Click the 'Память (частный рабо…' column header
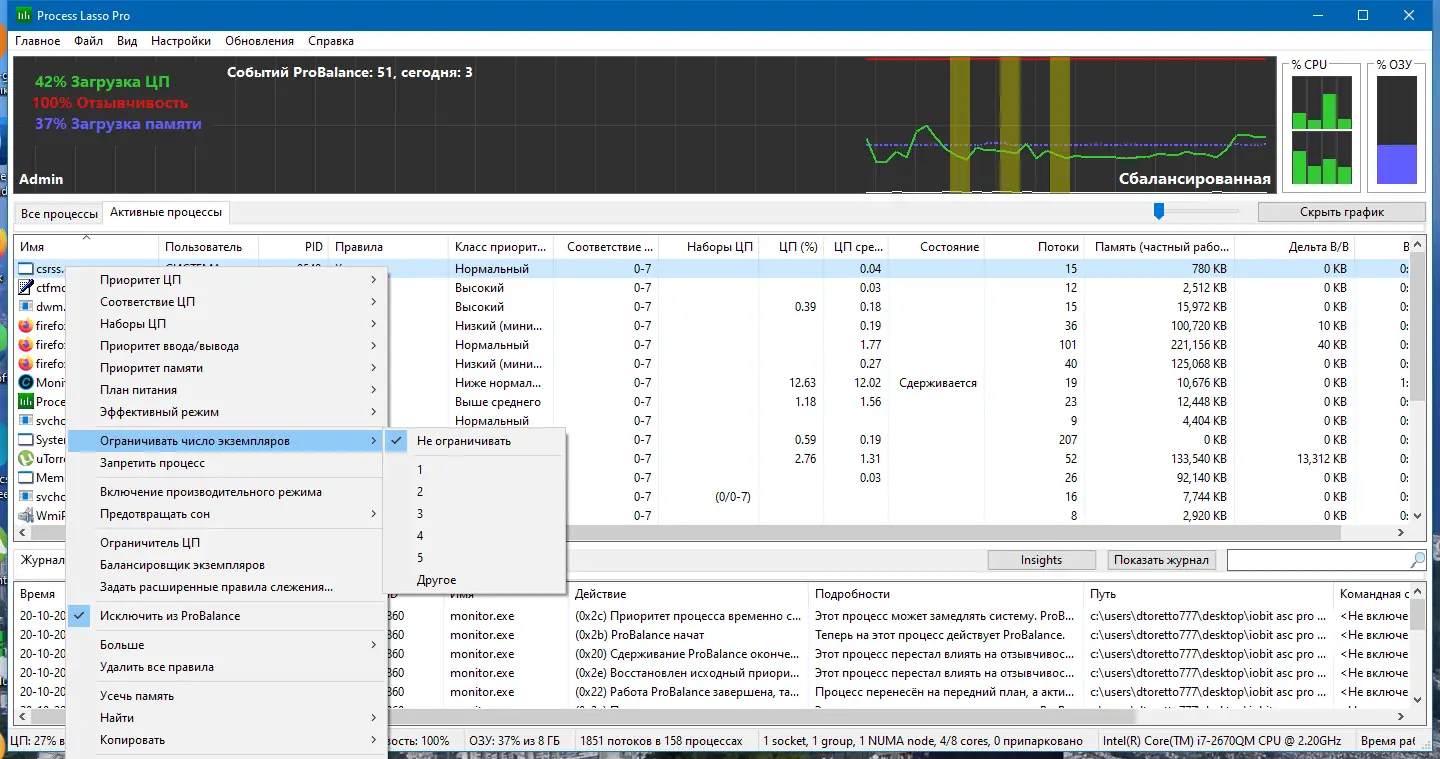The height and width of the screenshot is (759, 1440). click(x=1161, y=247)
